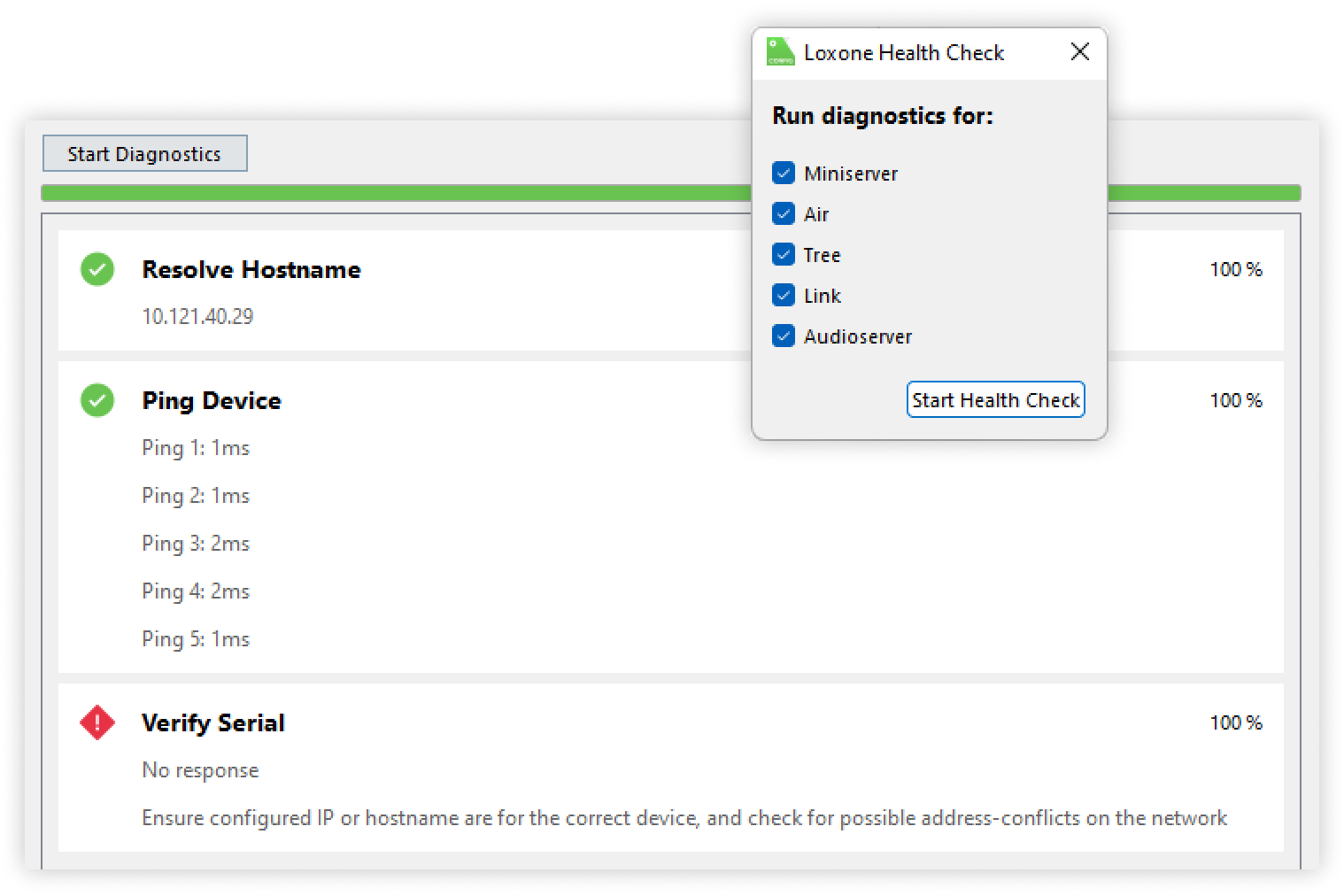1344x896 pixels.
Task: Close the Loxone Health Check dialog
Action: [1079, 52]
